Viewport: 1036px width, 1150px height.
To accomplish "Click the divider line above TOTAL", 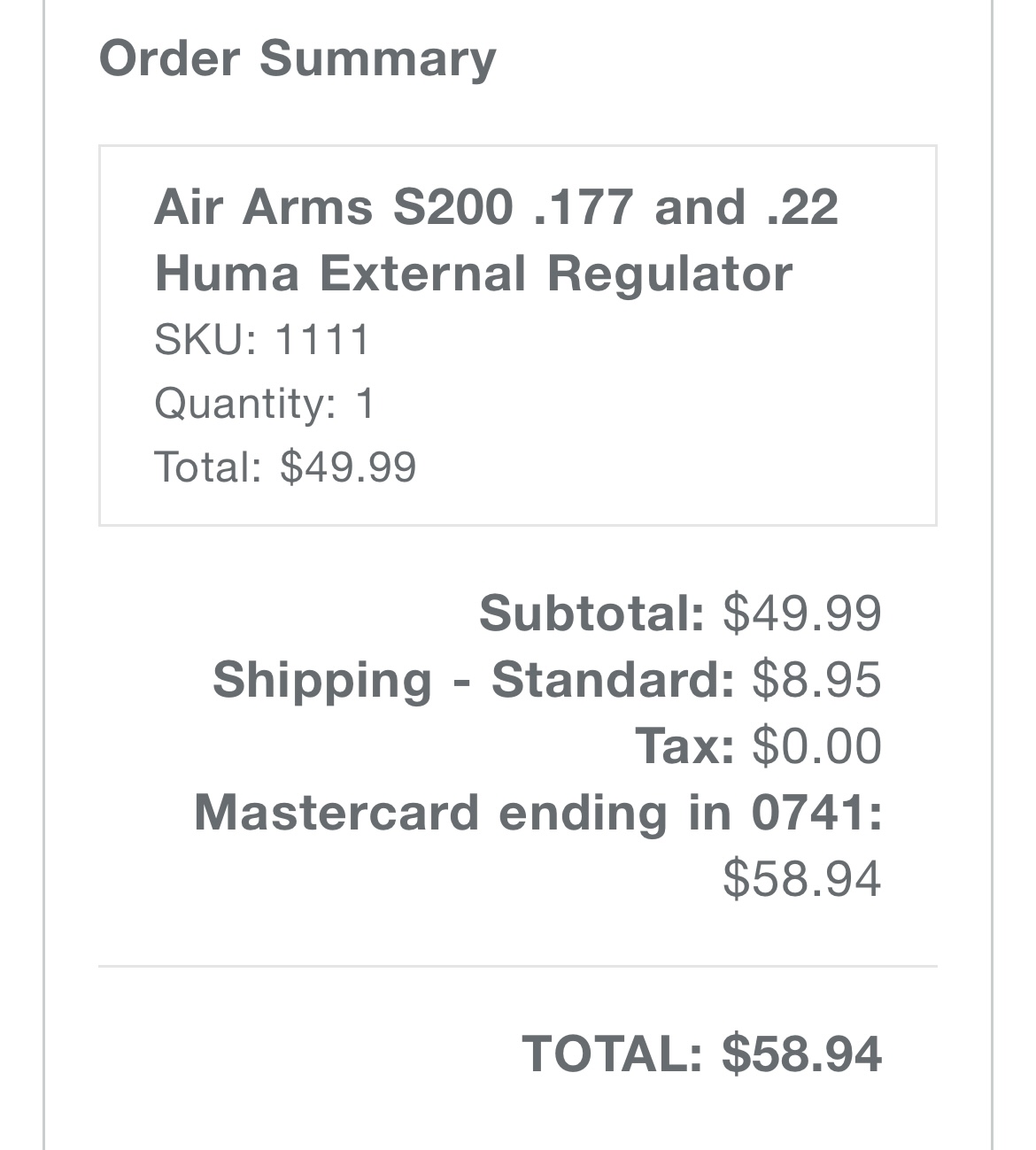I will tap(518, 967).
